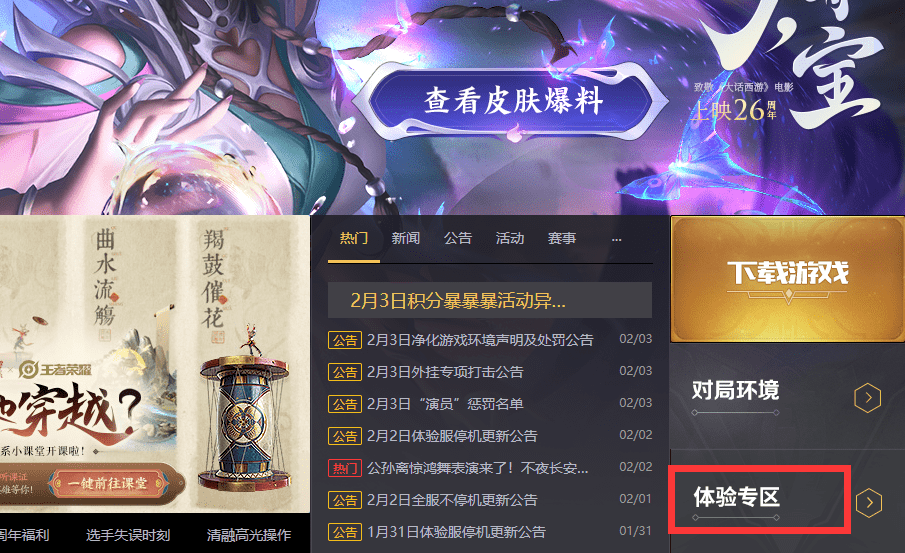Open the 2月3日“演员”惩罚名单 announcement
The height and width of the screenshot is (553, 905).
click(x=445, y=403)
